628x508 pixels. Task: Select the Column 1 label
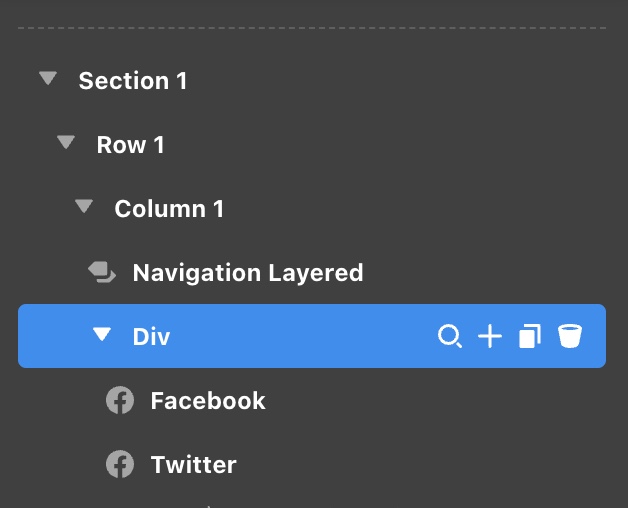pyautogui.click(x=169, y=209)
